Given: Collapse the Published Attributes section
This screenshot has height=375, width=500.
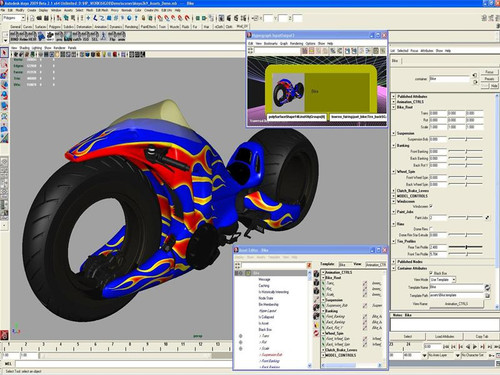Looking at the screenshot, I should [394, 96].
